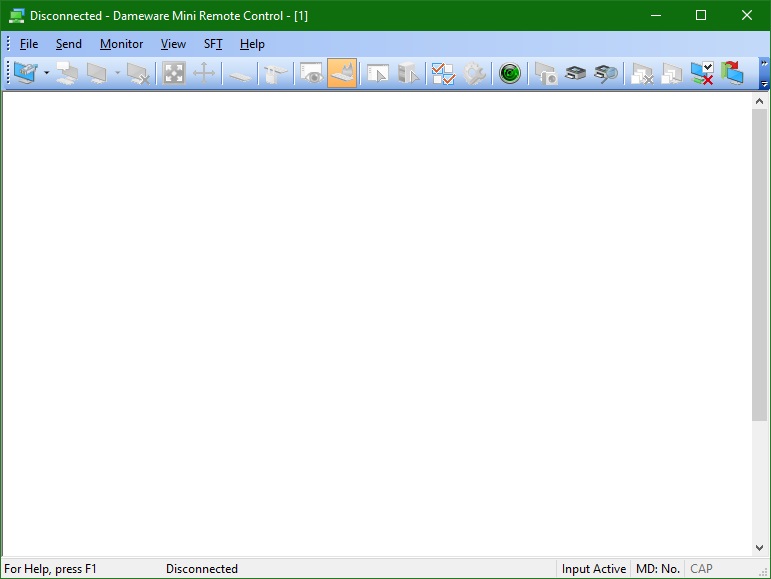This screenshot has height=579, width=771.
Task: Open the View menu
Action: pyautogui.click(x=173, y=44)
